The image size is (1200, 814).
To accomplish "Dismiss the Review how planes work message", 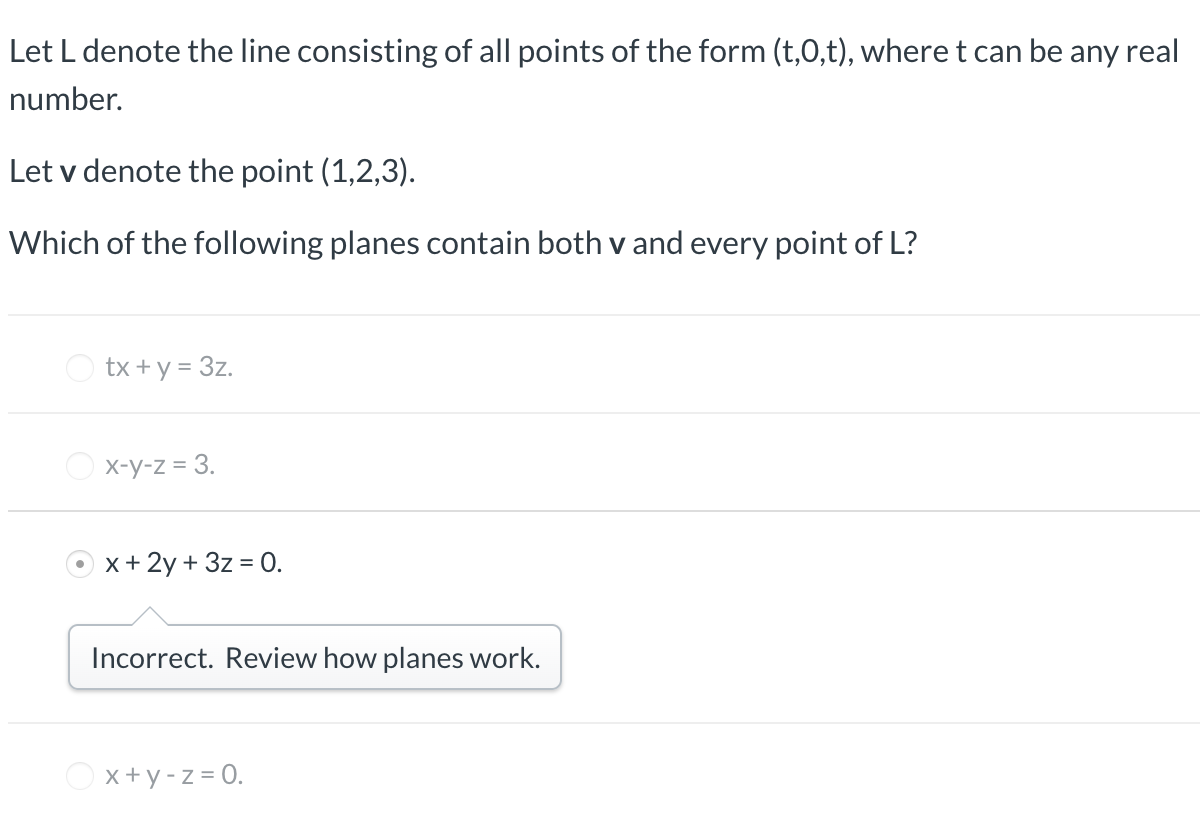I will click(x=314, y=658).
